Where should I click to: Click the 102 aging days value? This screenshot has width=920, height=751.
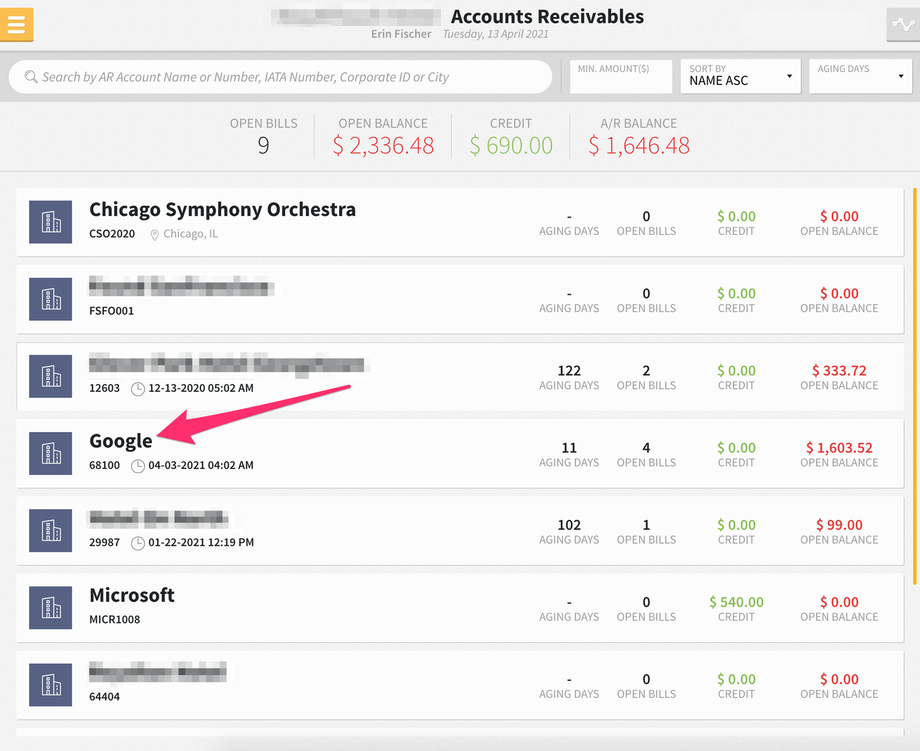pos(569,525)
